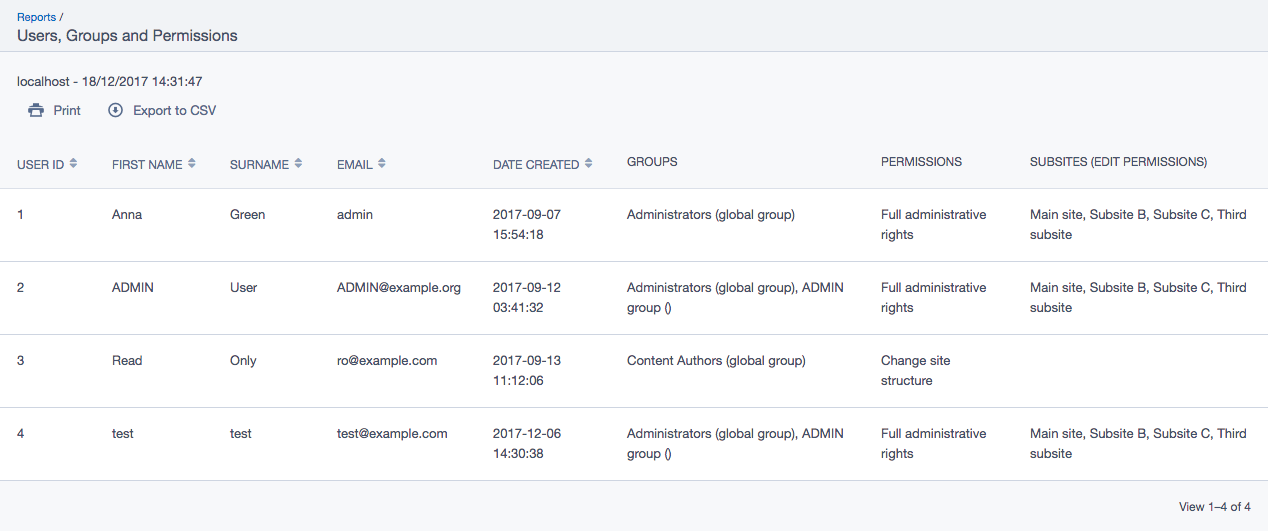The image size is (1268, 531).
Task: Click Subsites (Edit Permissions) header
Action: [x=1118, y=162]
